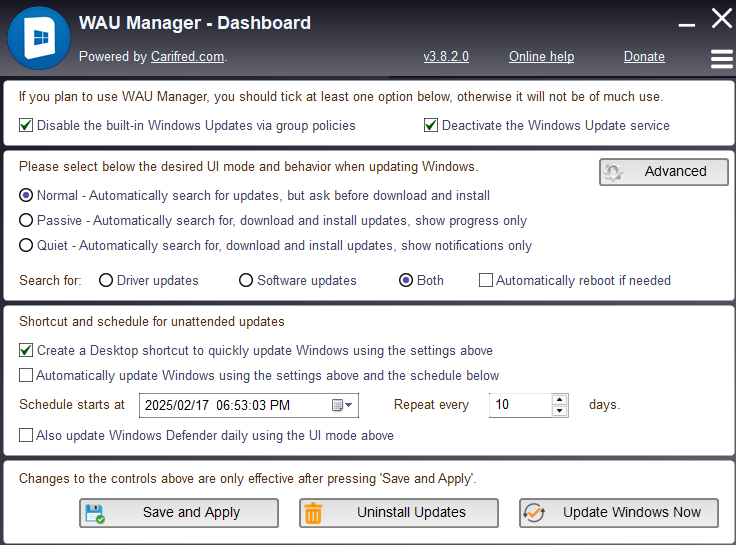This screenshot has height=545, width=736.
Task: Click the gear icon on Advanced button
Action: click(613, 172)
